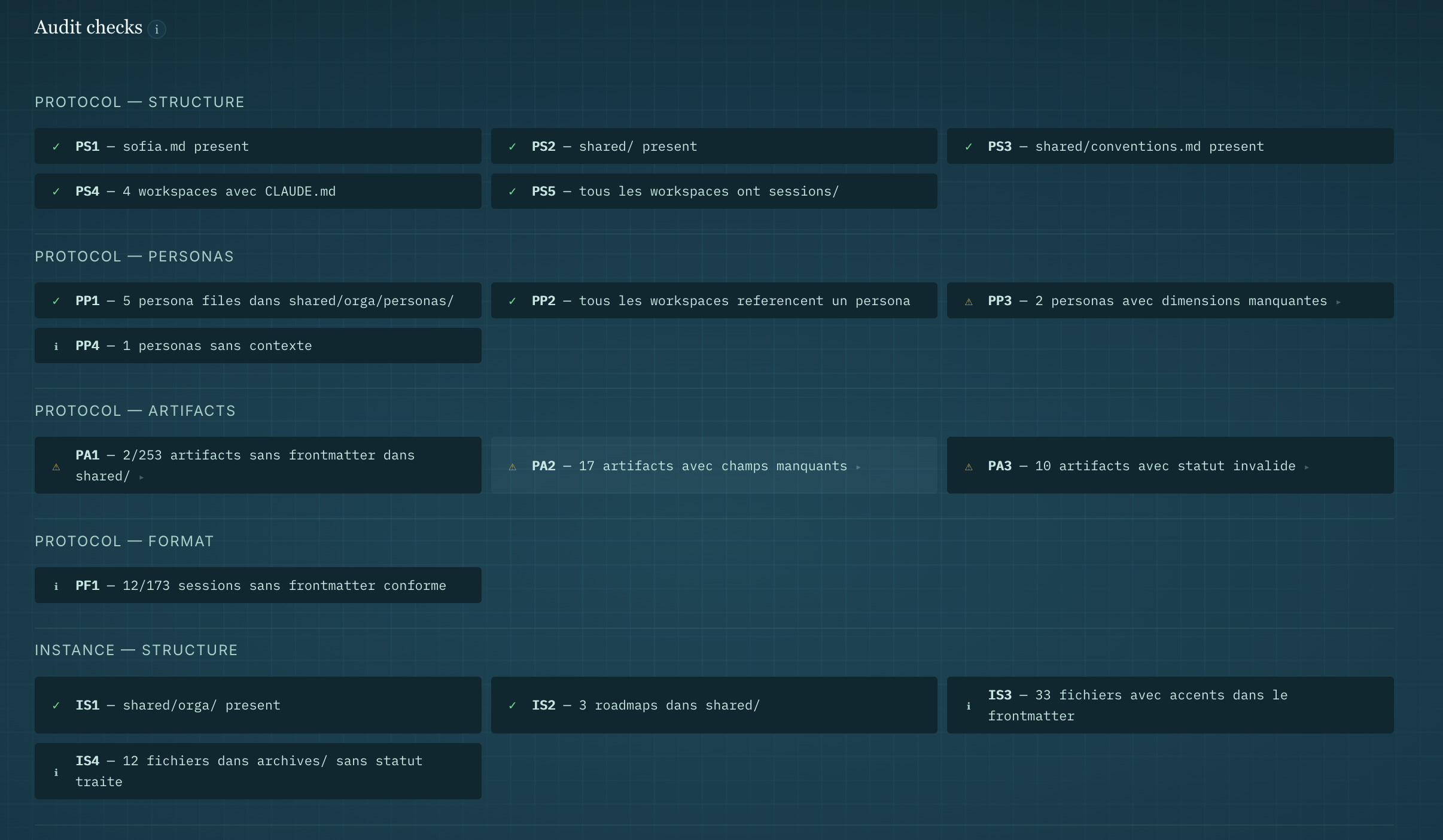
Task: Expand PA1 artifacts without frontmatter list
Action: point(141,477)
